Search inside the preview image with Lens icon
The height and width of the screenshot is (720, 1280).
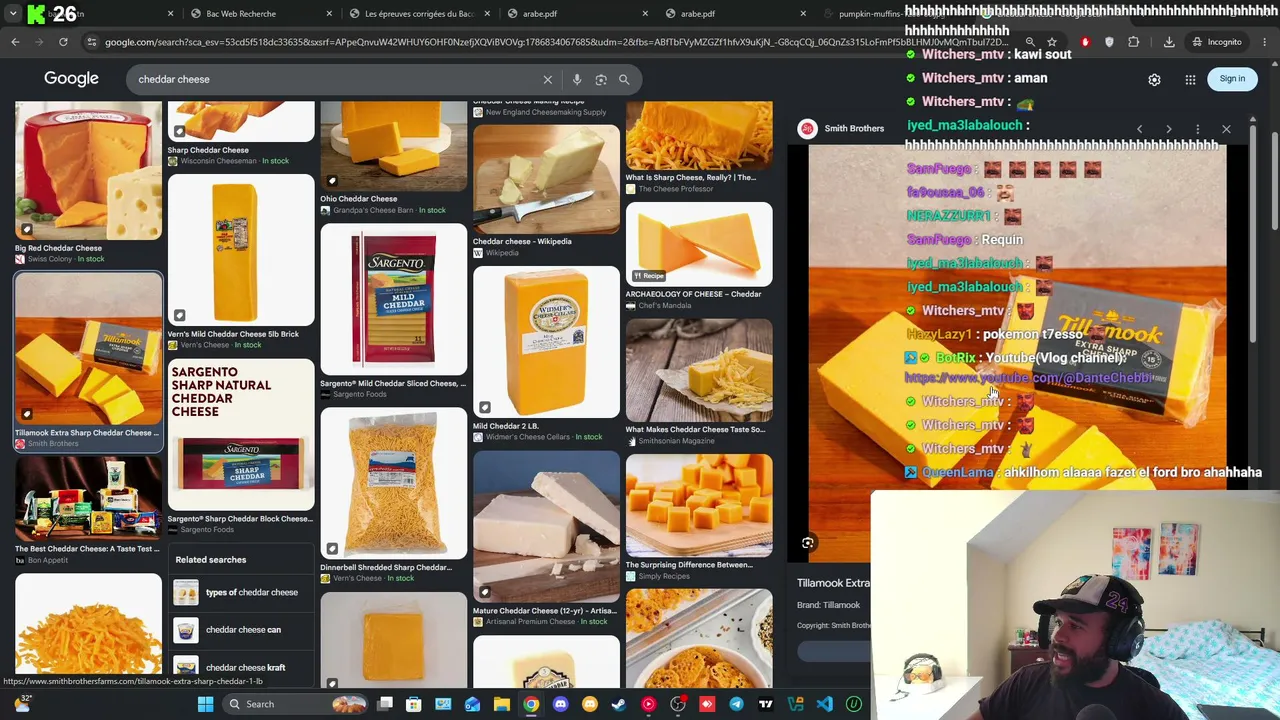808,543
